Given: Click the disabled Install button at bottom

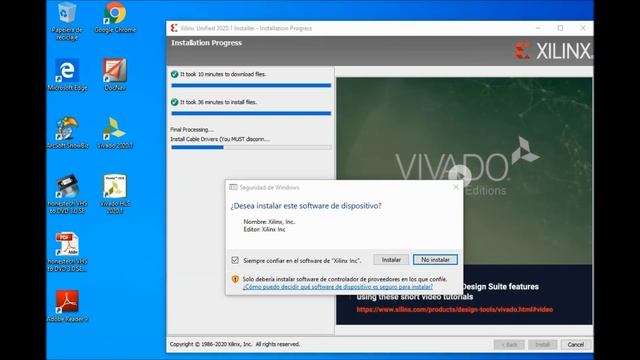Looking at the screenshot, I should (542, 344).
